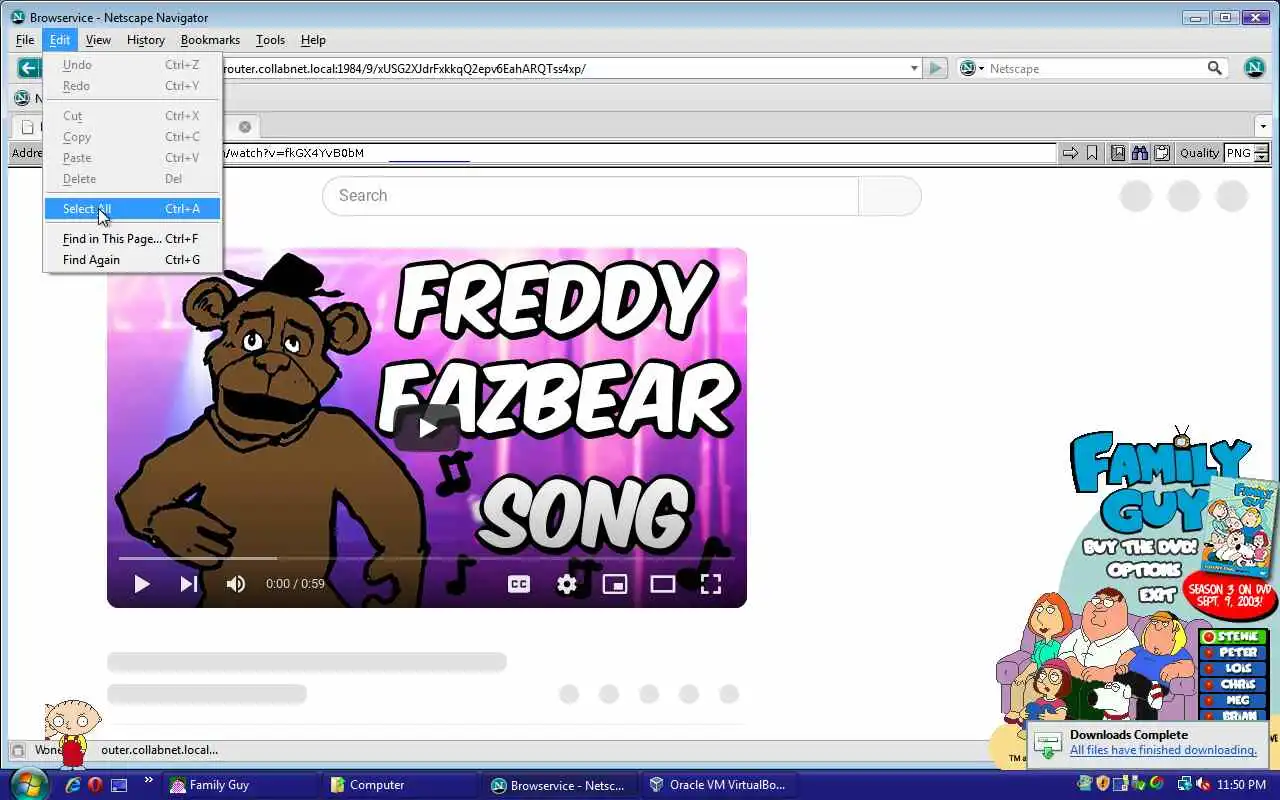Screen dimensions: 1280x800
Task: Skip to next video with the next icon
Action: (x=188, y=584)
